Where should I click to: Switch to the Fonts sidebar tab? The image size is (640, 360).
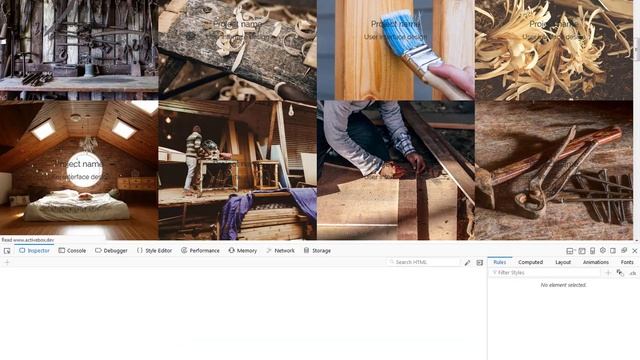(x=627, y=262)
